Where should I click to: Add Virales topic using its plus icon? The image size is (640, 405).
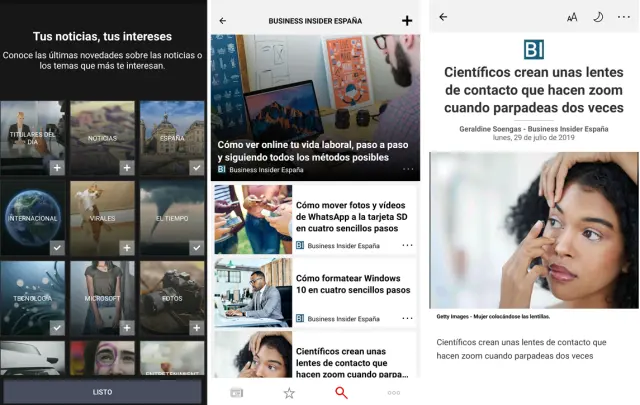pos(127,248)
